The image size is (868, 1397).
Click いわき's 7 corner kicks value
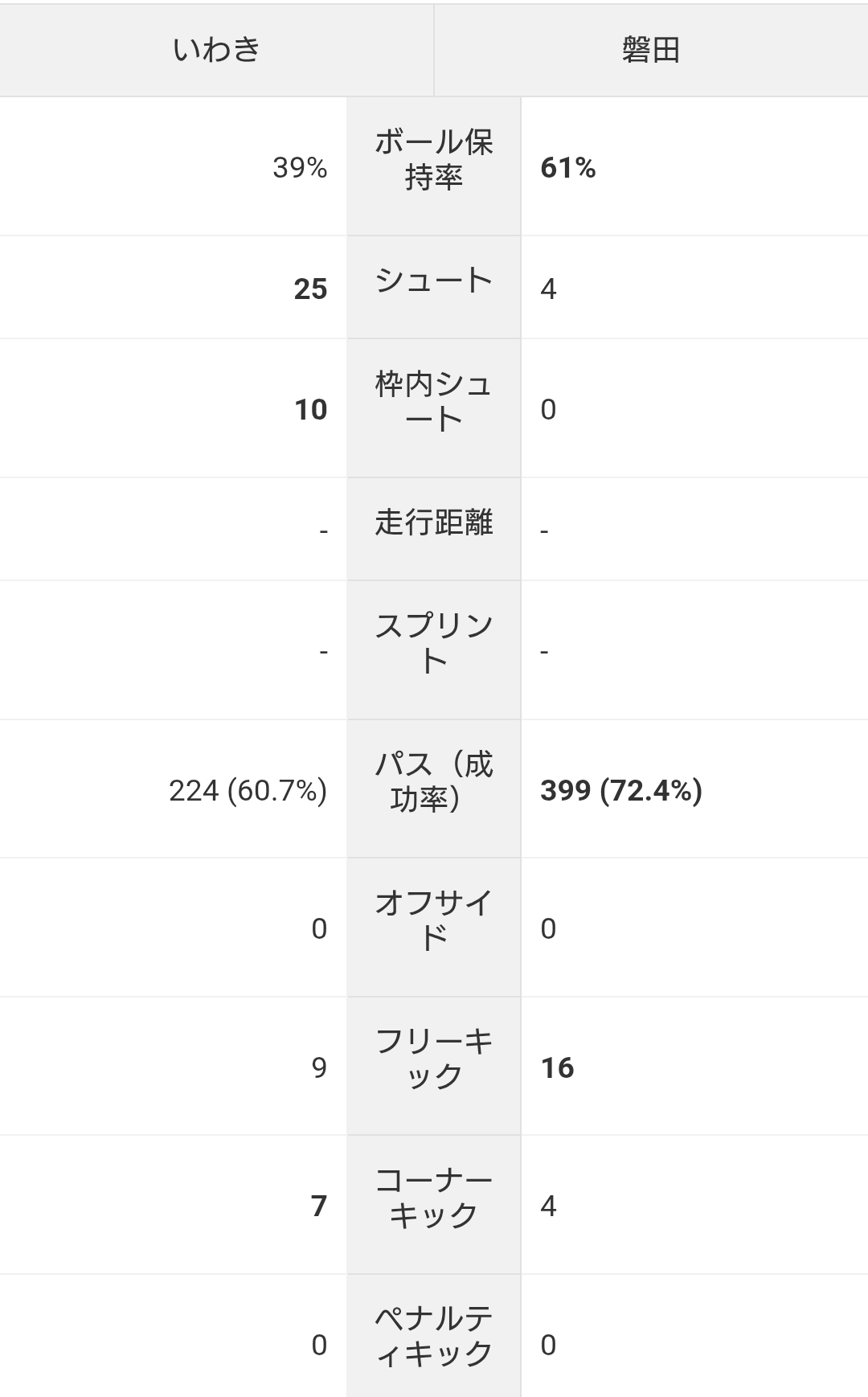(319, 1206)
